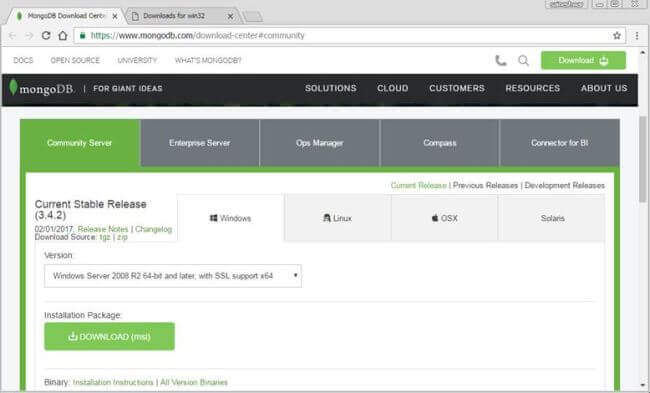650x393 pixels.
Task: Click page scrollbar down arrow
Action: click(x=643, y=385)
